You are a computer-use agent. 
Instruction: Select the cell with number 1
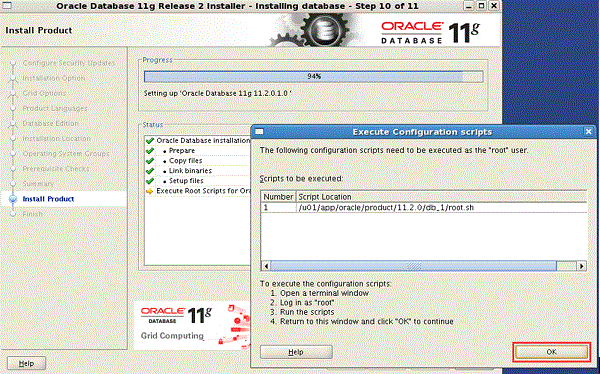[x=278, y=207]
